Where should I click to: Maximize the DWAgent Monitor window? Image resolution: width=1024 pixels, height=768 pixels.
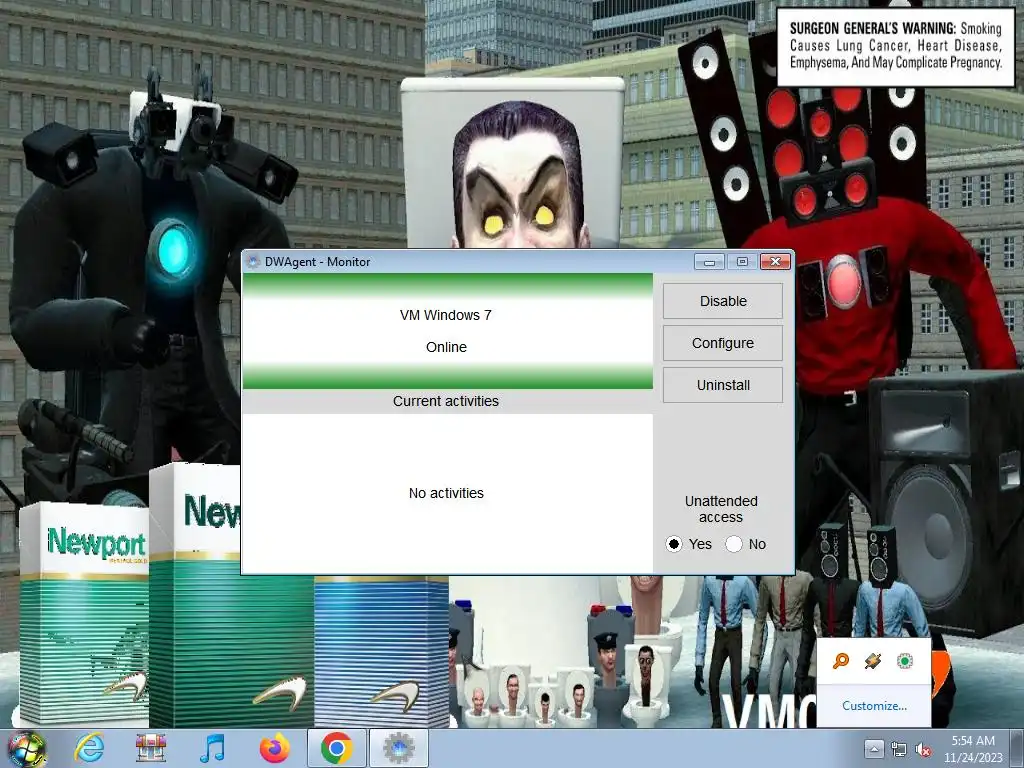pyautogui.click(x=742, y=262)
